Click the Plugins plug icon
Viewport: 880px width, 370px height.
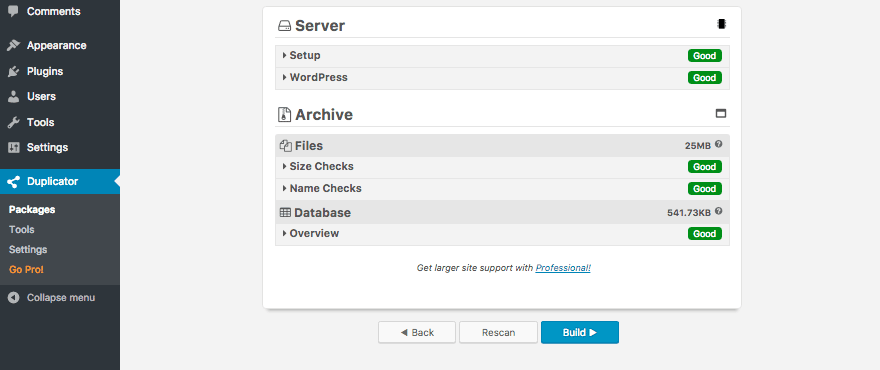tap(13, 71)
